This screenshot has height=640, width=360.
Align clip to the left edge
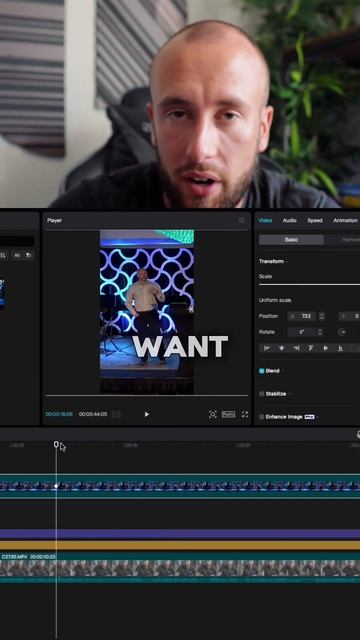click(267, 348)
